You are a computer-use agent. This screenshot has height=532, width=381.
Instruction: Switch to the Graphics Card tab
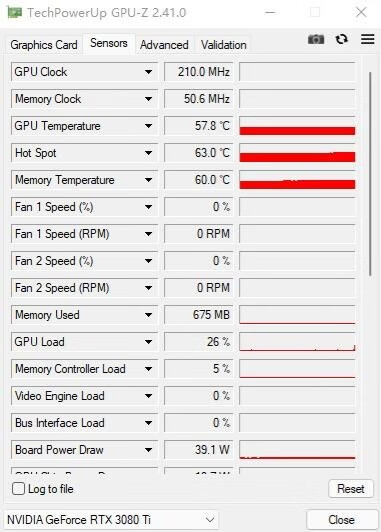pyautogui.click(x=44, y=45)
